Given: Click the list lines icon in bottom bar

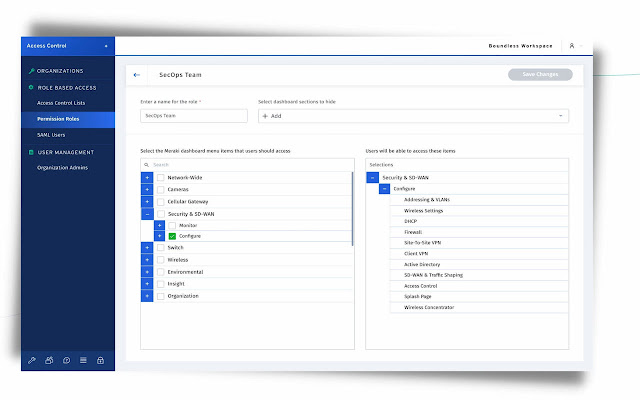Looking at the screenshot, I should coord(83,360).
